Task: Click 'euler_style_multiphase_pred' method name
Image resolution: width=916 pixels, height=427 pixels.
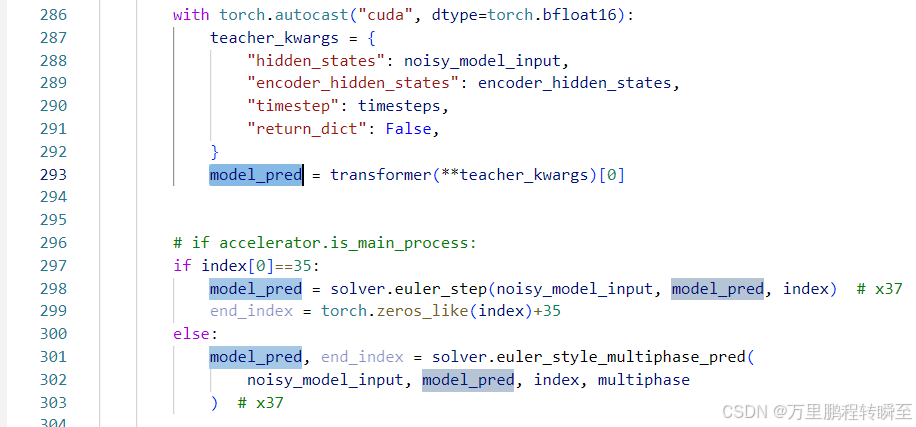Action: click(620, 357)
